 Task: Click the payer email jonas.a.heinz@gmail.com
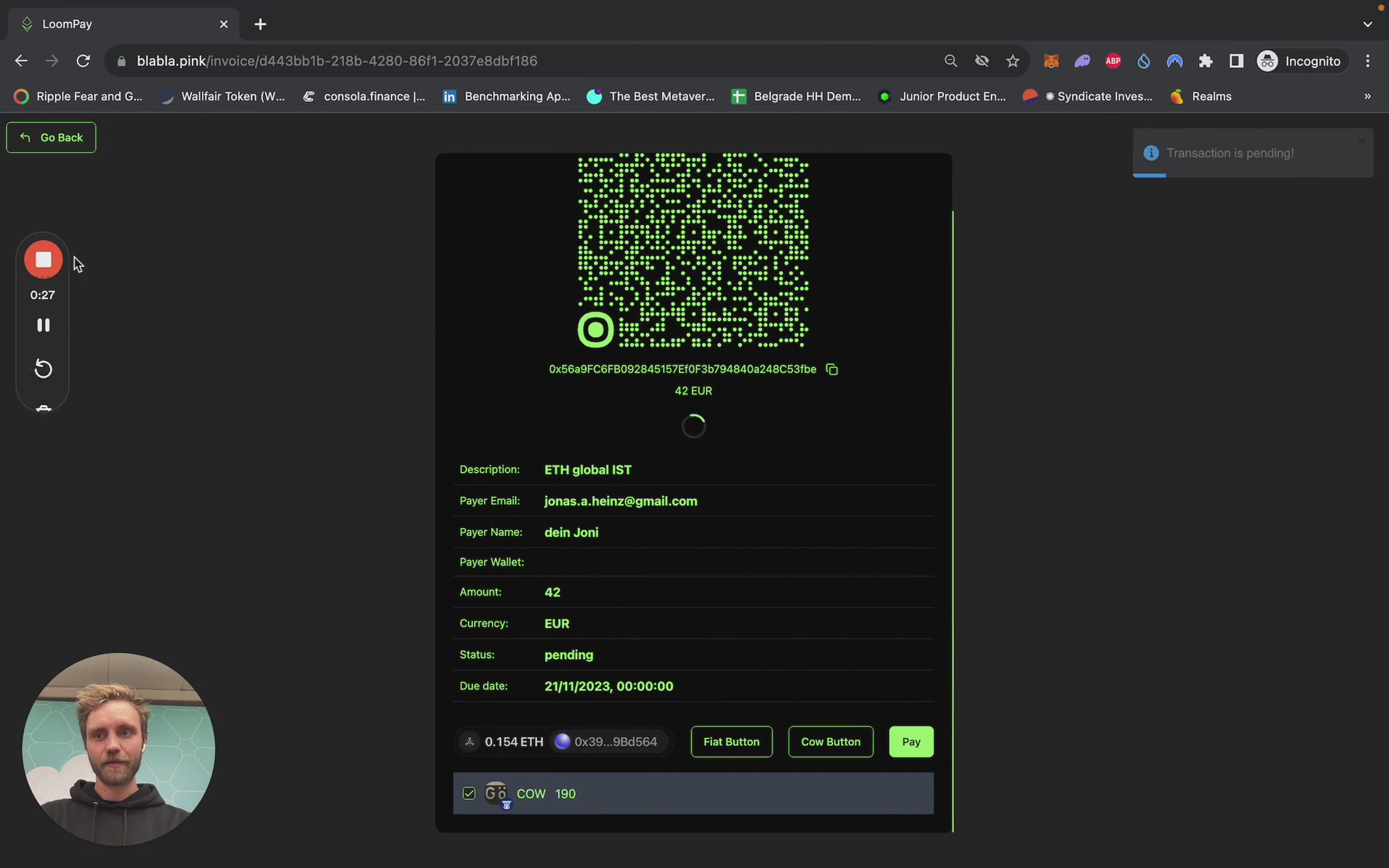tap(621, 501)
